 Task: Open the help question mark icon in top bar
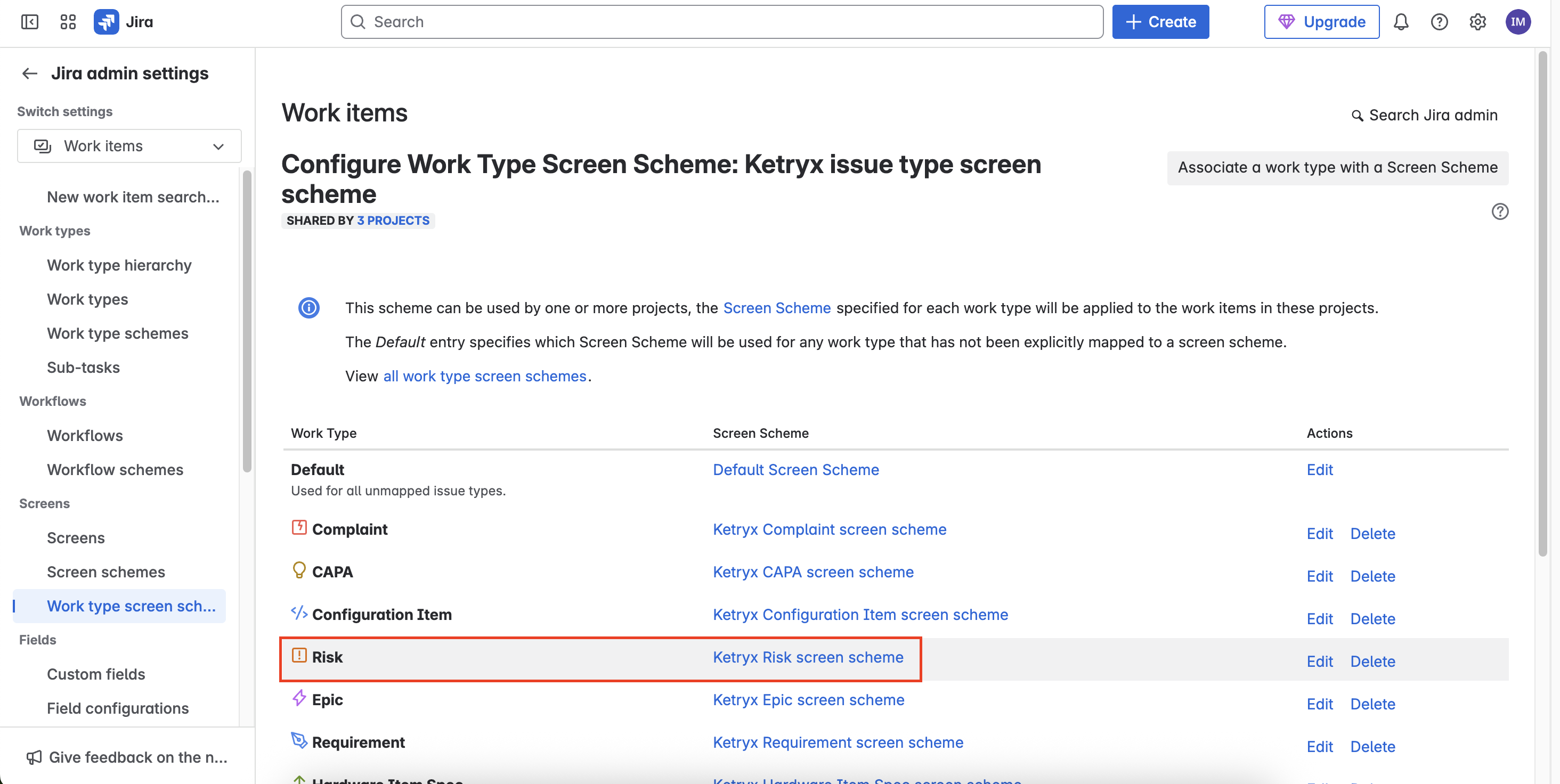click(x=1440, y=22)
